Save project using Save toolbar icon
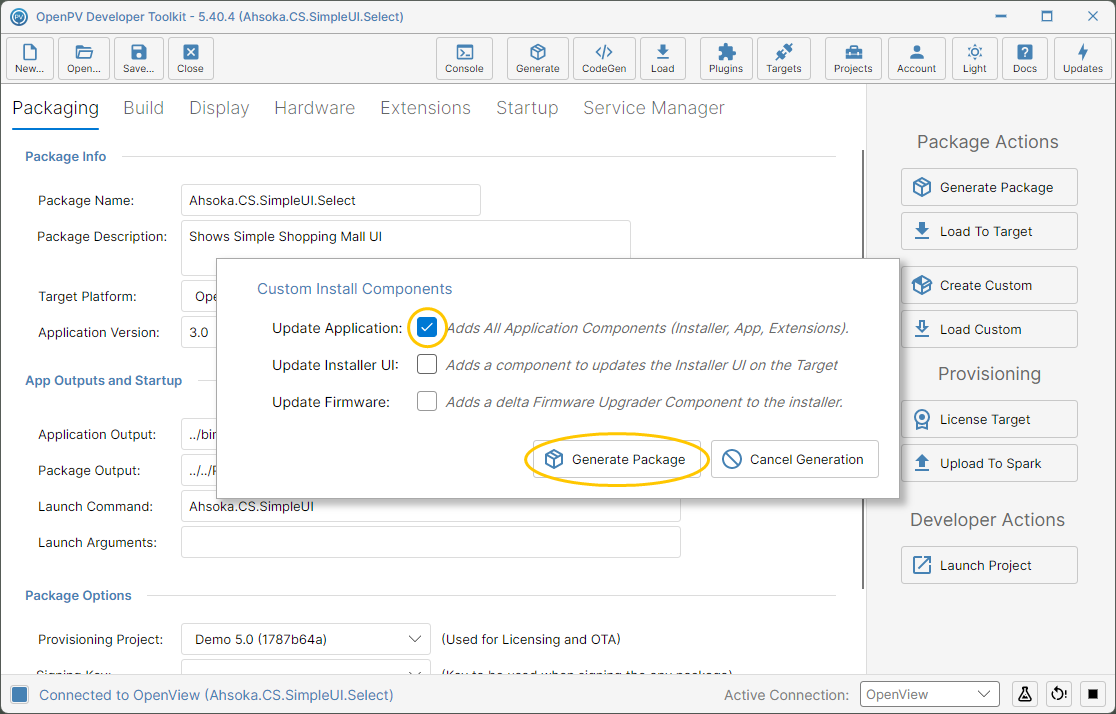The width and height of the screenshot is (1116, 714). [x=139, y=58]
